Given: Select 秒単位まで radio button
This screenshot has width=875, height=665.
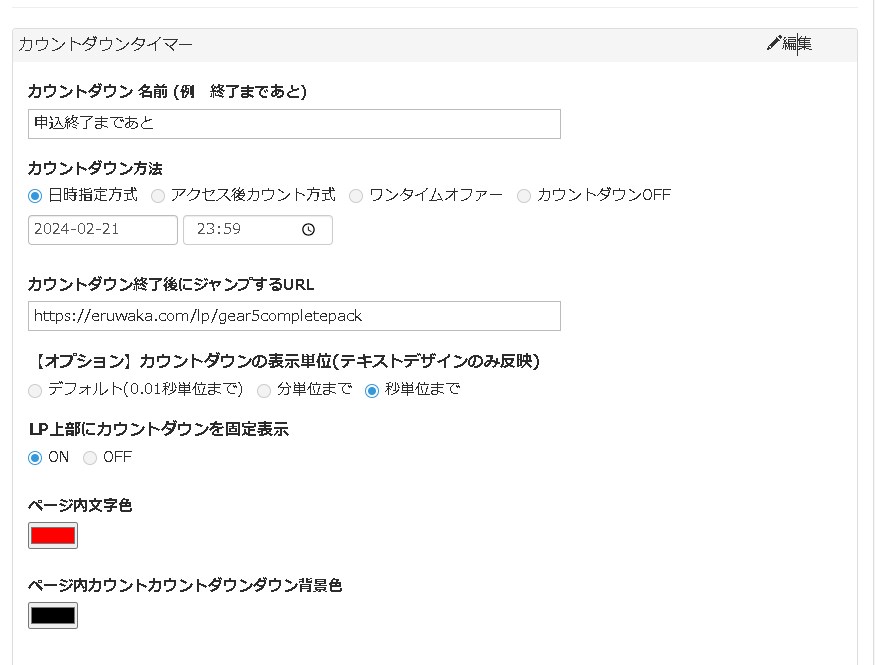Looking at the screenshot, I should click(x=372, y=391).
